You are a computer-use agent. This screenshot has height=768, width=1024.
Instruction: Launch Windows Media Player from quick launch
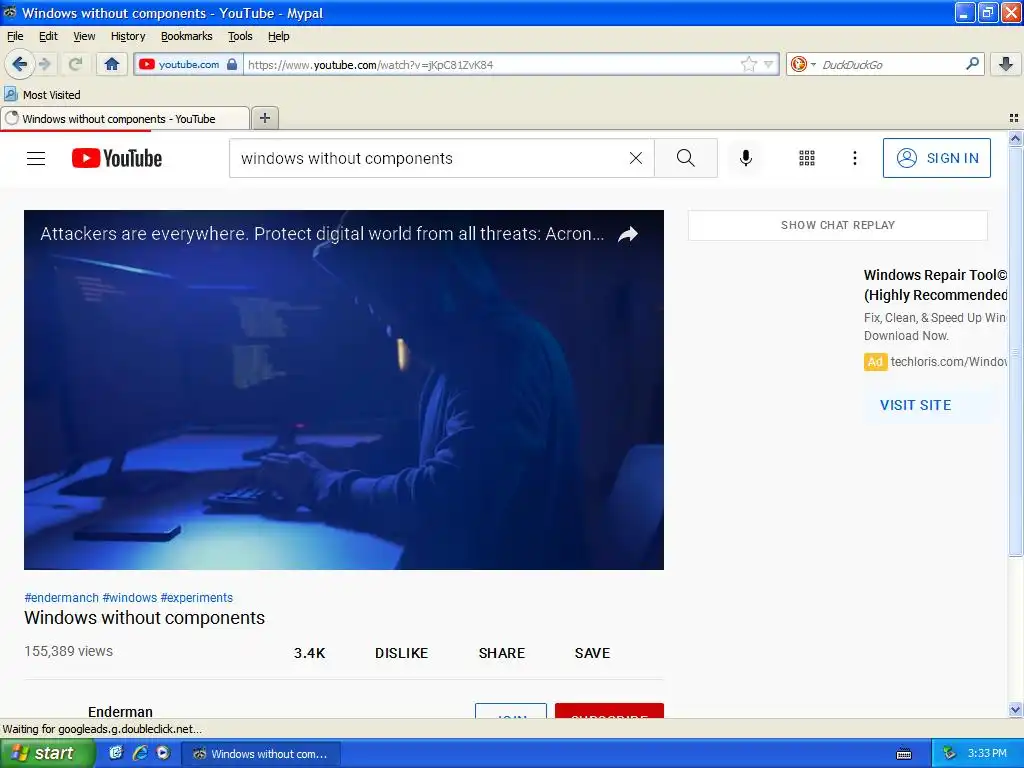click(x=163, y=753)
